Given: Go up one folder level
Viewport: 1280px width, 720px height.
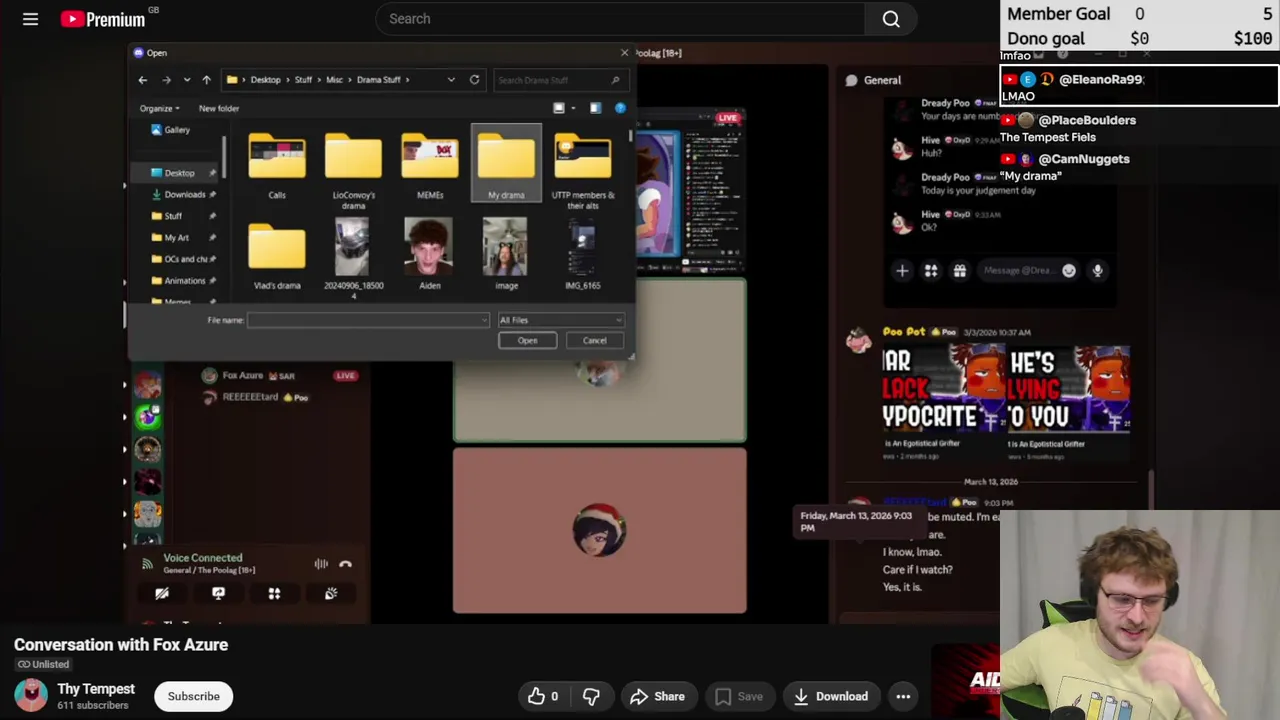Looking at the screenshot, I should (x=206, y=80).
